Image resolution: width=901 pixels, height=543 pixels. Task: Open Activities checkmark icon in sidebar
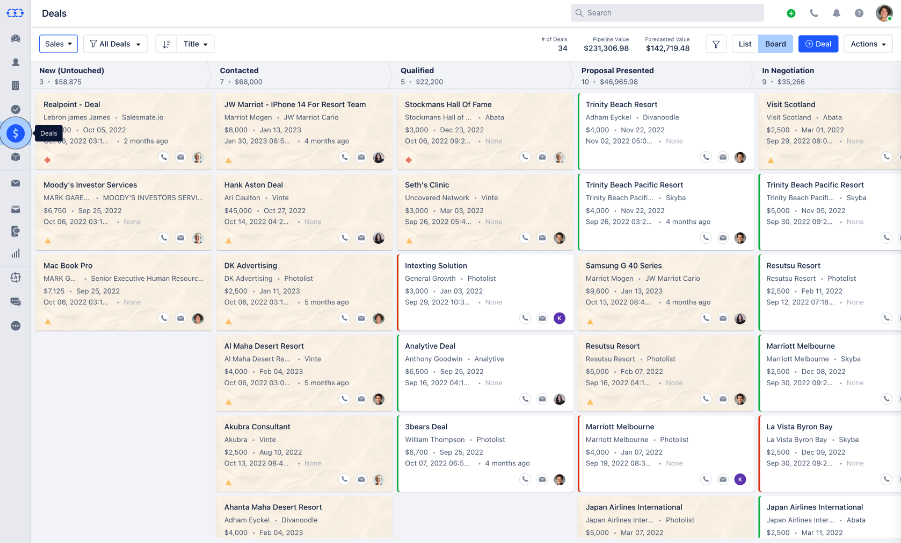16,109
